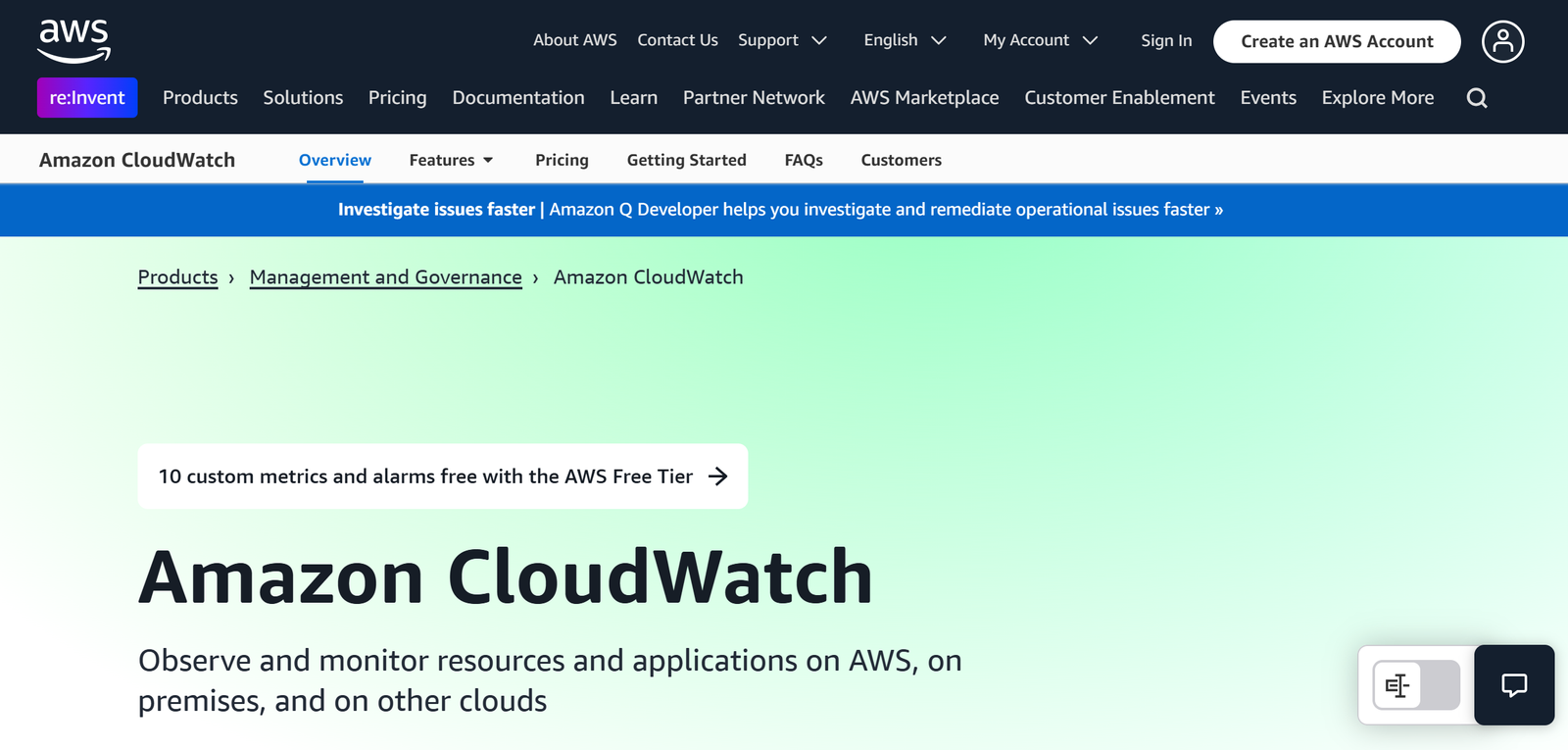Click the Amazon CloudWatch subnav title
Image resolution: width=1568 pixels, height=750 pixels.
pyautogui.click(x=137, y=160)
